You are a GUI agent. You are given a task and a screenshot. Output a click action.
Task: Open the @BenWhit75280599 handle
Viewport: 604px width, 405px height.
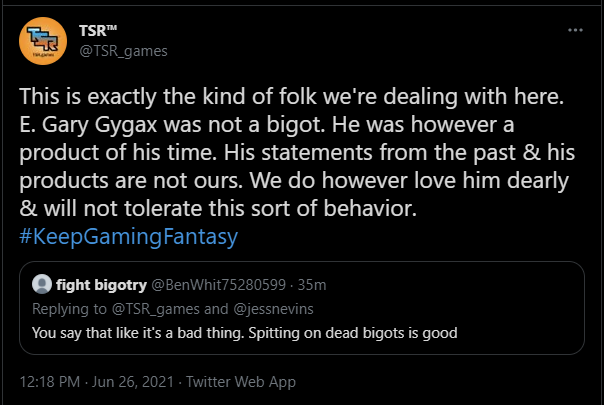click(x=218, y=285)
